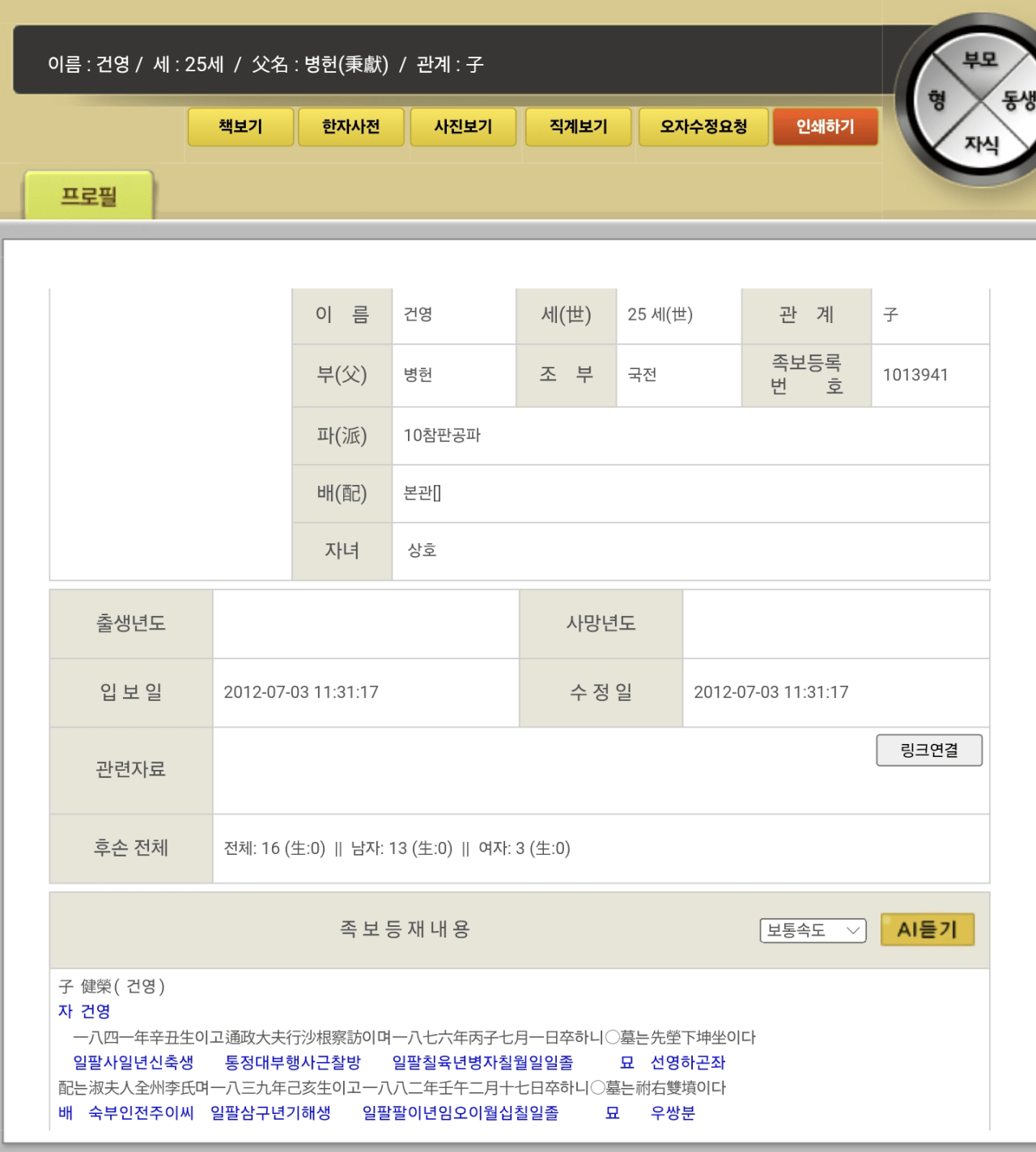Open the 보통속도 speed dropdown
The width and height of the screenshot is (1036, 1152).
(813, 930)
